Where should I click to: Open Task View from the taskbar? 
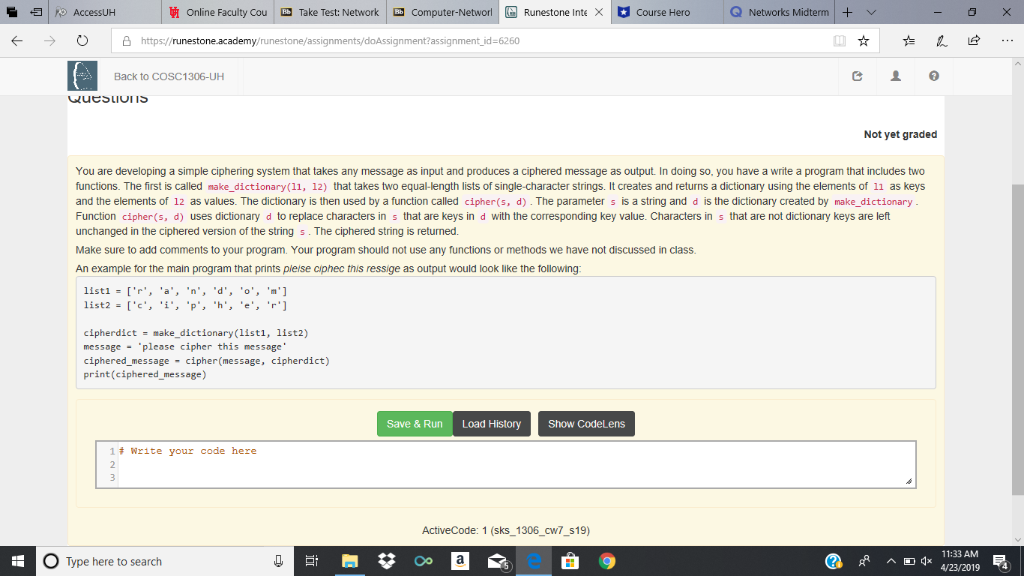pyautogui.click(x=312, y=561)
